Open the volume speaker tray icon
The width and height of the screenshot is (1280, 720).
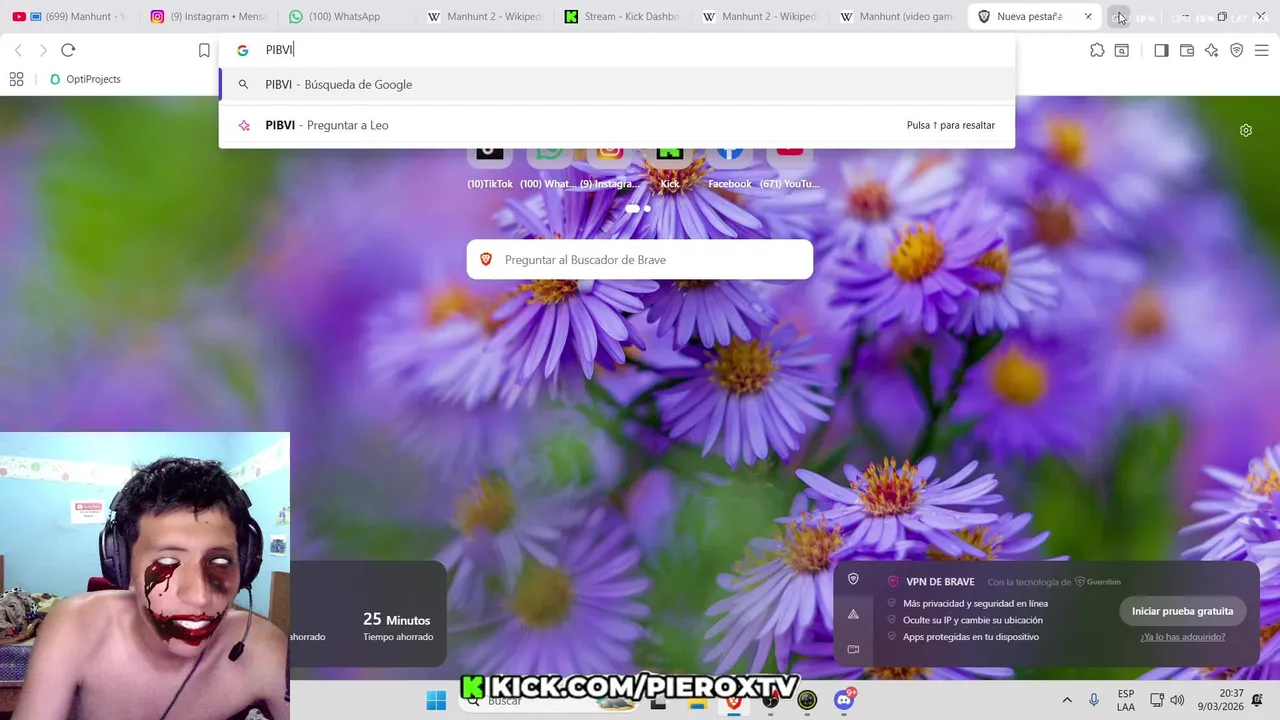[1177, 700]
